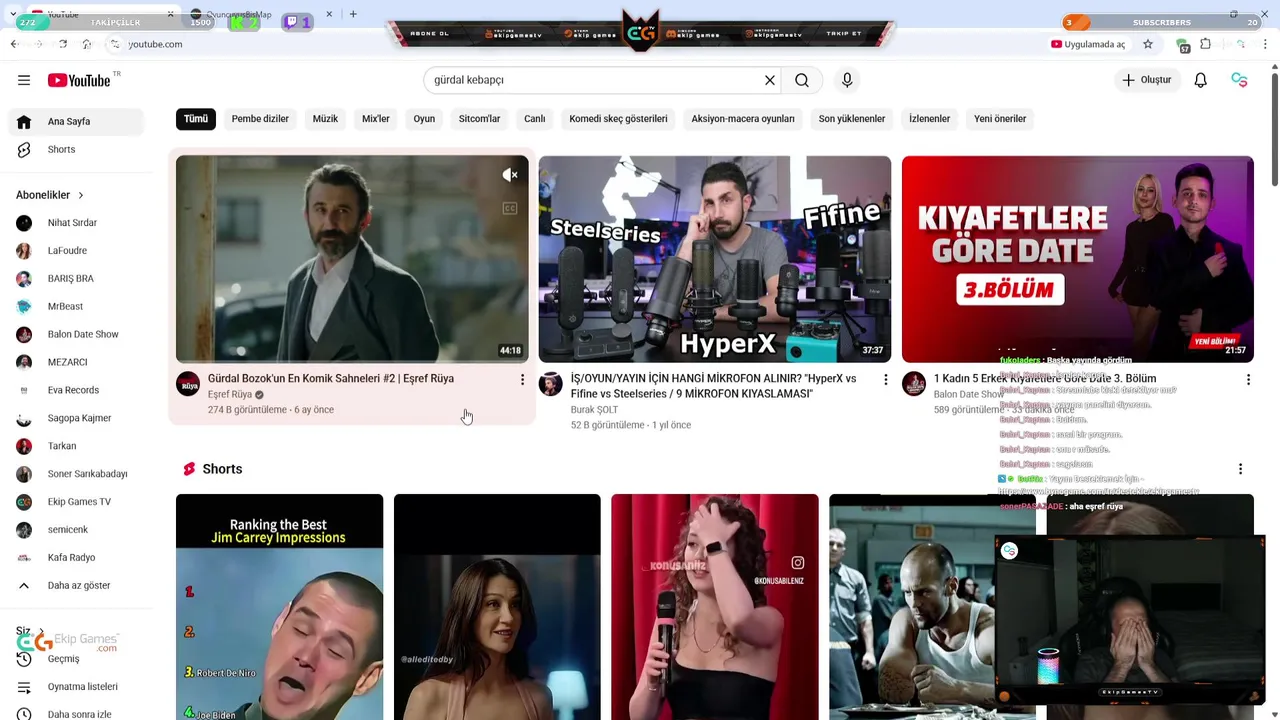
Task: Select the Canlı filter chip
Action: pos(535,119)
